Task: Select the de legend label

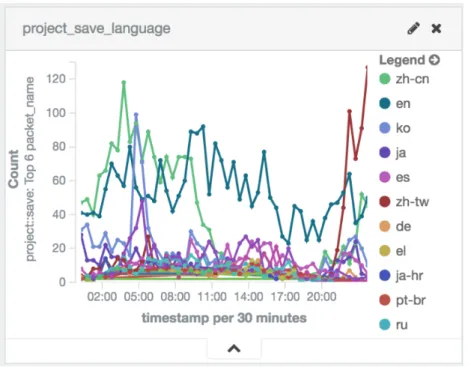Action: pos(403,226)
